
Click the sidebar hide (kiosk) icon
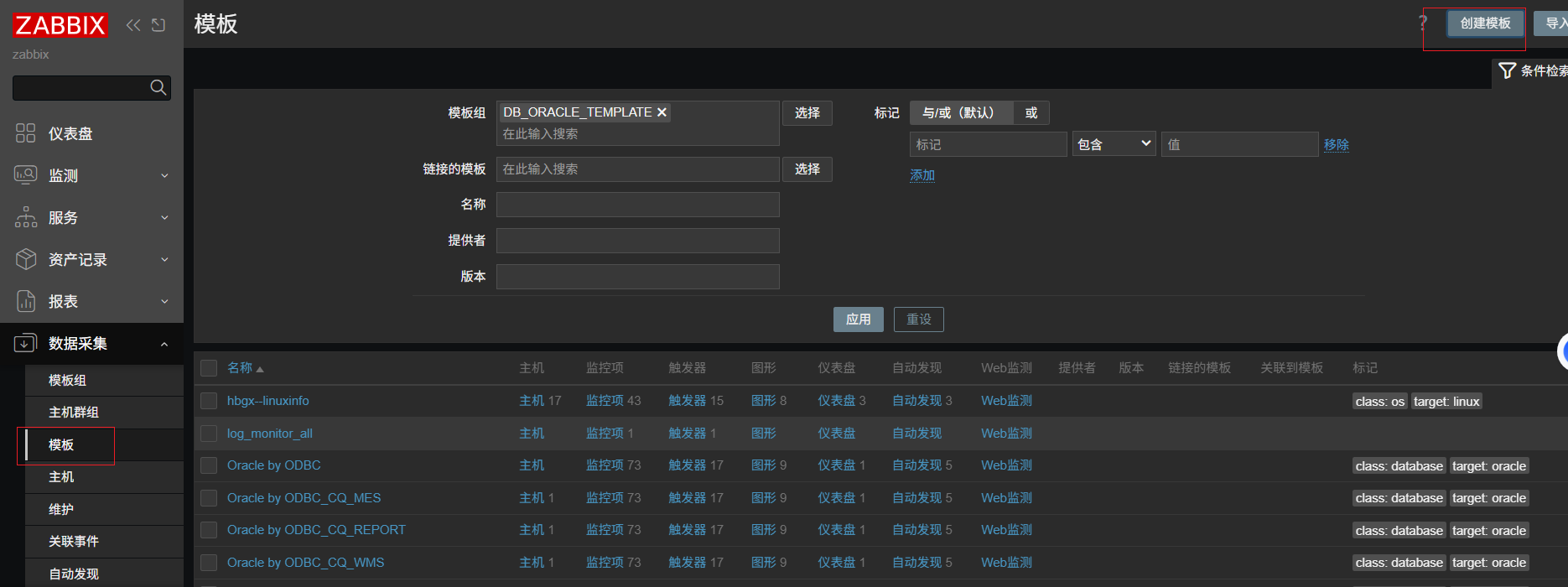158,25
